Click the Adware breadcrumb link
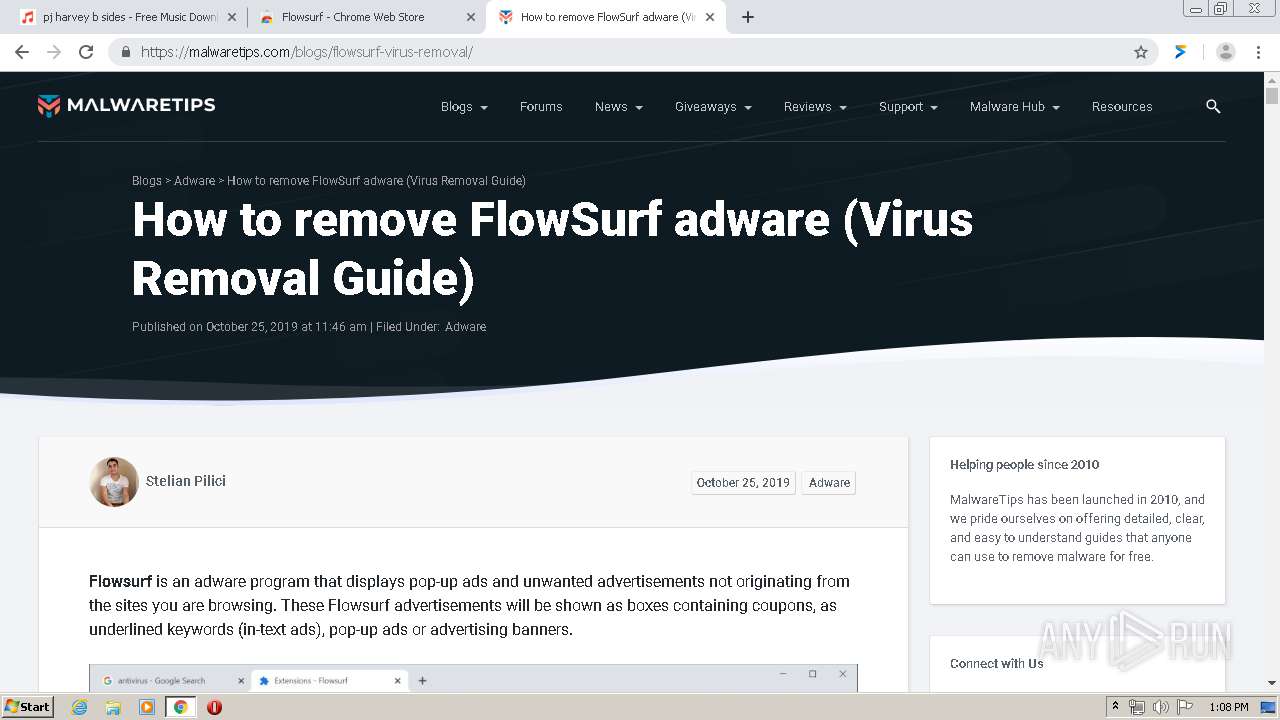The height and width of the screenshot is (720, 1280). tap(194, 181)
